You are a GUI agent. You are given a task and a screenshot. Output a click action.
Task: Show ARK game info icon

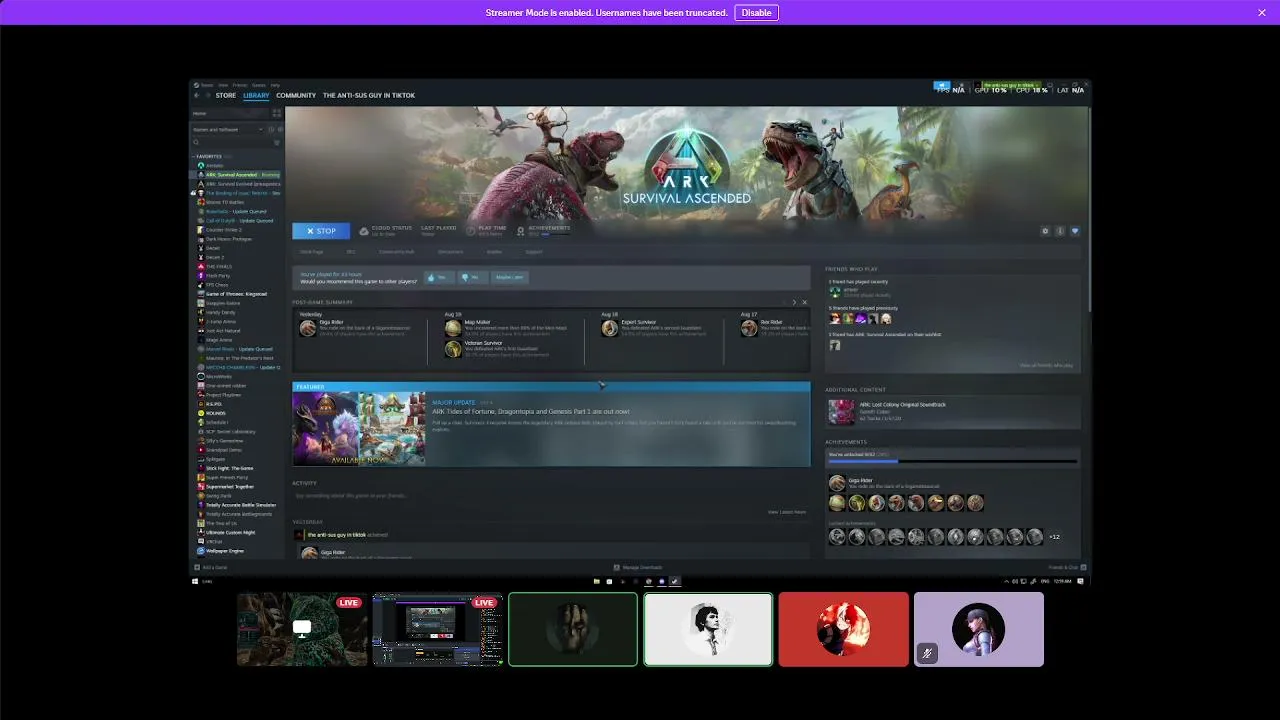(1061, 231)
